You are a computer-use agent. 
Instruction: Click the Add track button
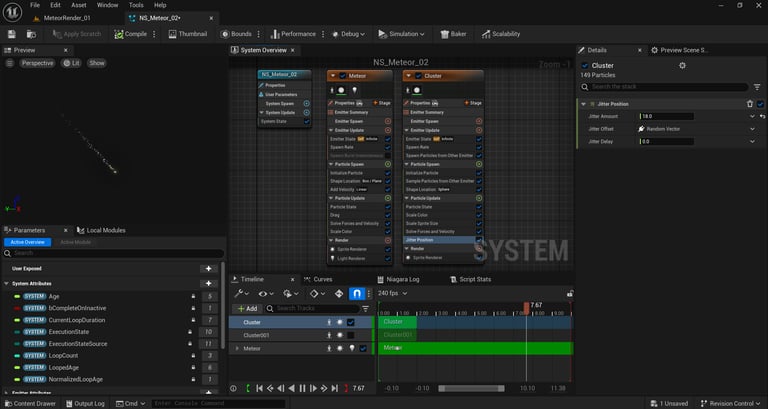[x=246, y=308]
